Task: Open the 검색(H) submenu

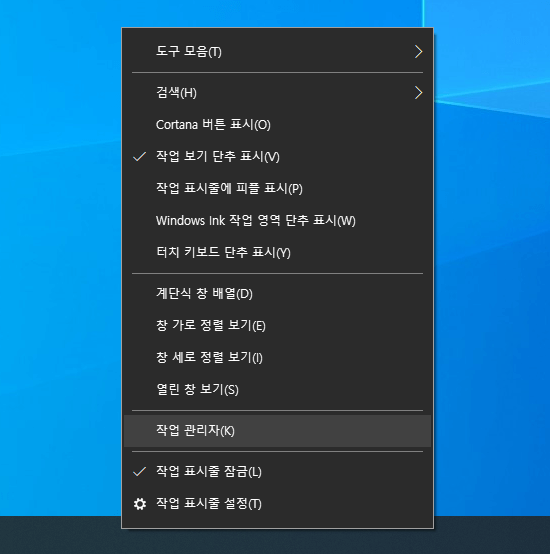Action: (x=277, y=93)
